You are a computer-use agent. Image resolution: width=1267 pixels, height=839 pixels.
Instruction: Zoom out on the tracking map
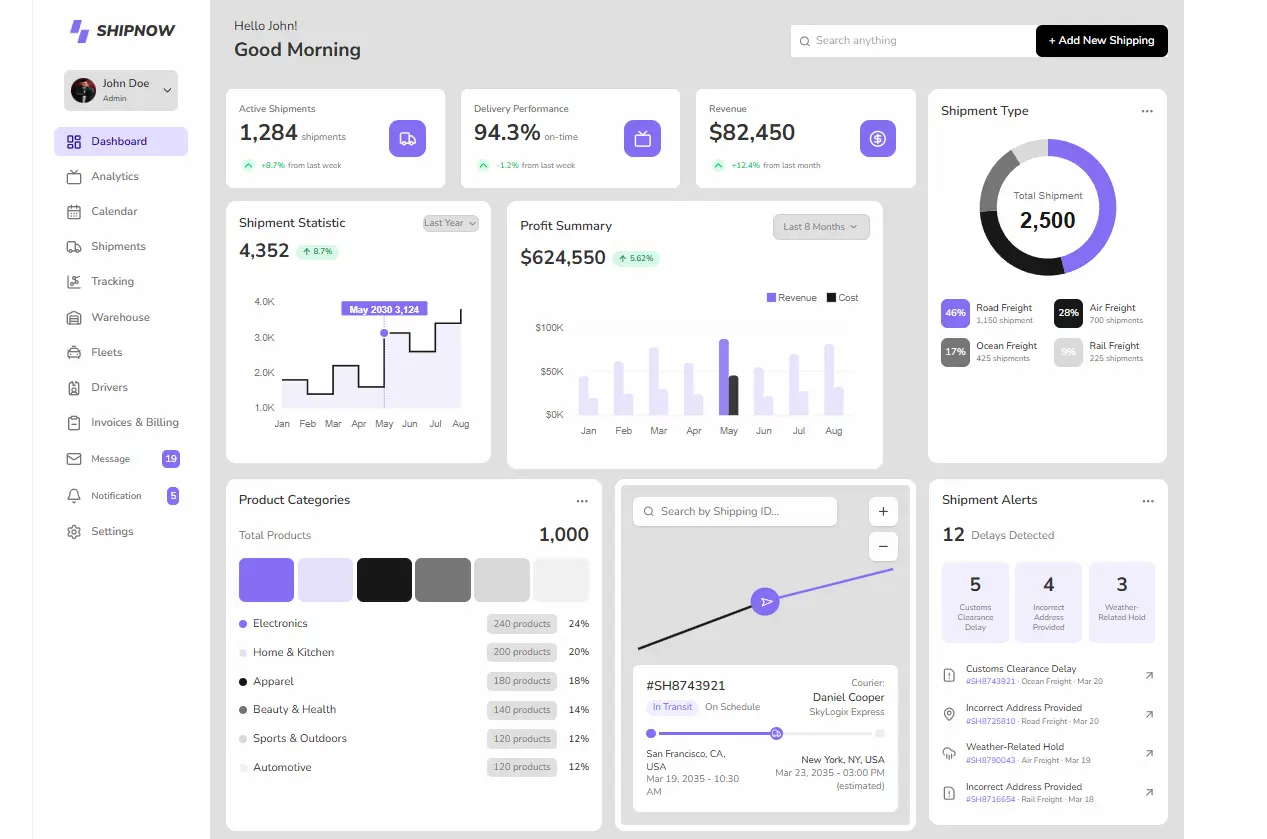[x=883, y=546]
